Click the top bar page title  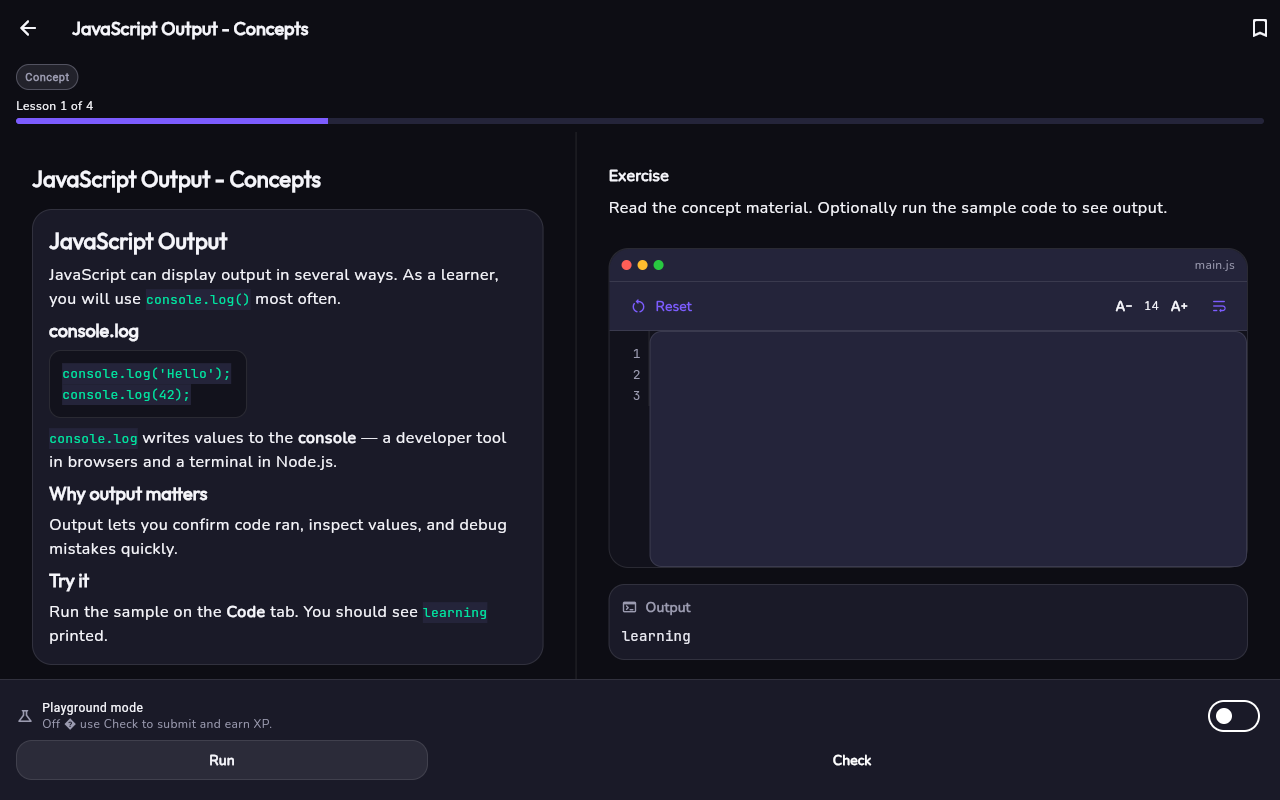tap(190, 29)
